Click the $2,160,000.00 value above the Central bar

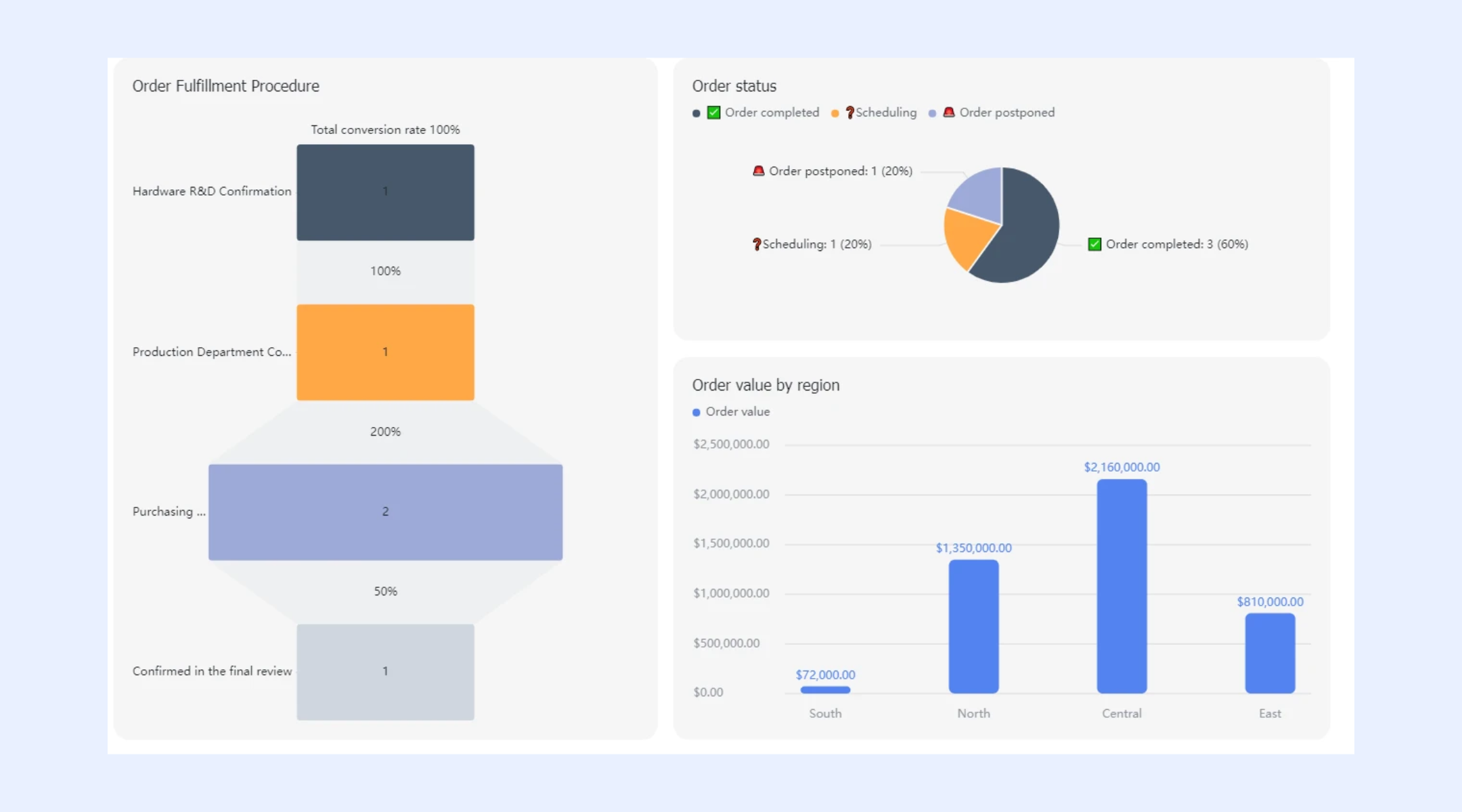point(1122,467)
